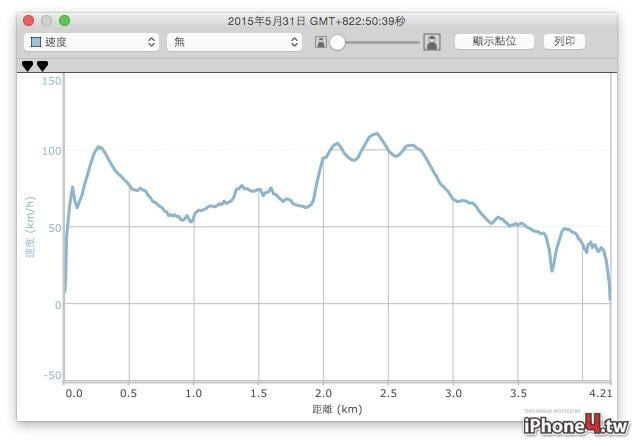Click the blue 速度 color swatch
The height and width of the screenshot is (442, 634).
[36, 42]
